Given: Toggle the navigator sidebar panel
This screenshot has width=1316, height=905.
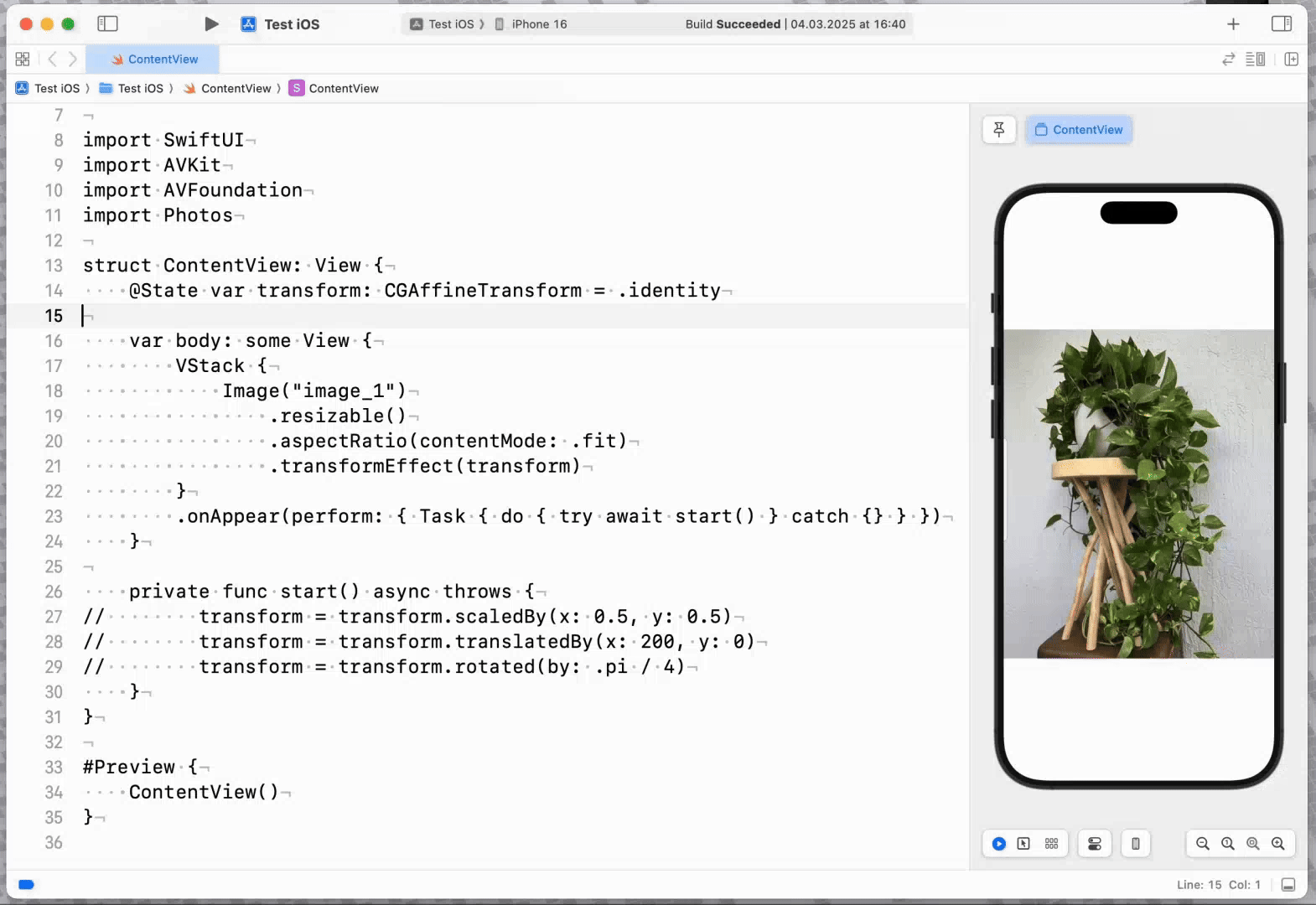Looking at the screenshot, I should [107, 24].
